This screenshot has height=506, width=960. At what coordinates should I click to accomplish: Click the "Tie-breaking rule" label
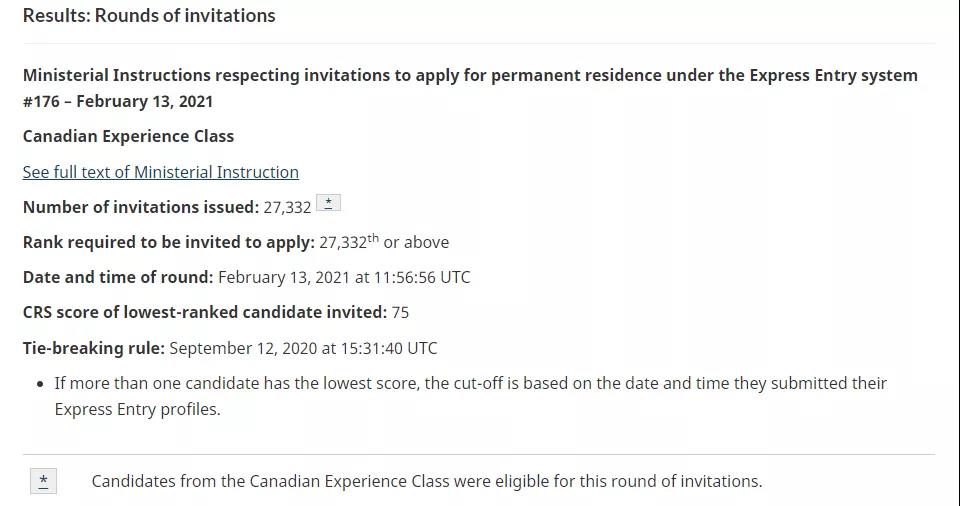pos(93,348)
